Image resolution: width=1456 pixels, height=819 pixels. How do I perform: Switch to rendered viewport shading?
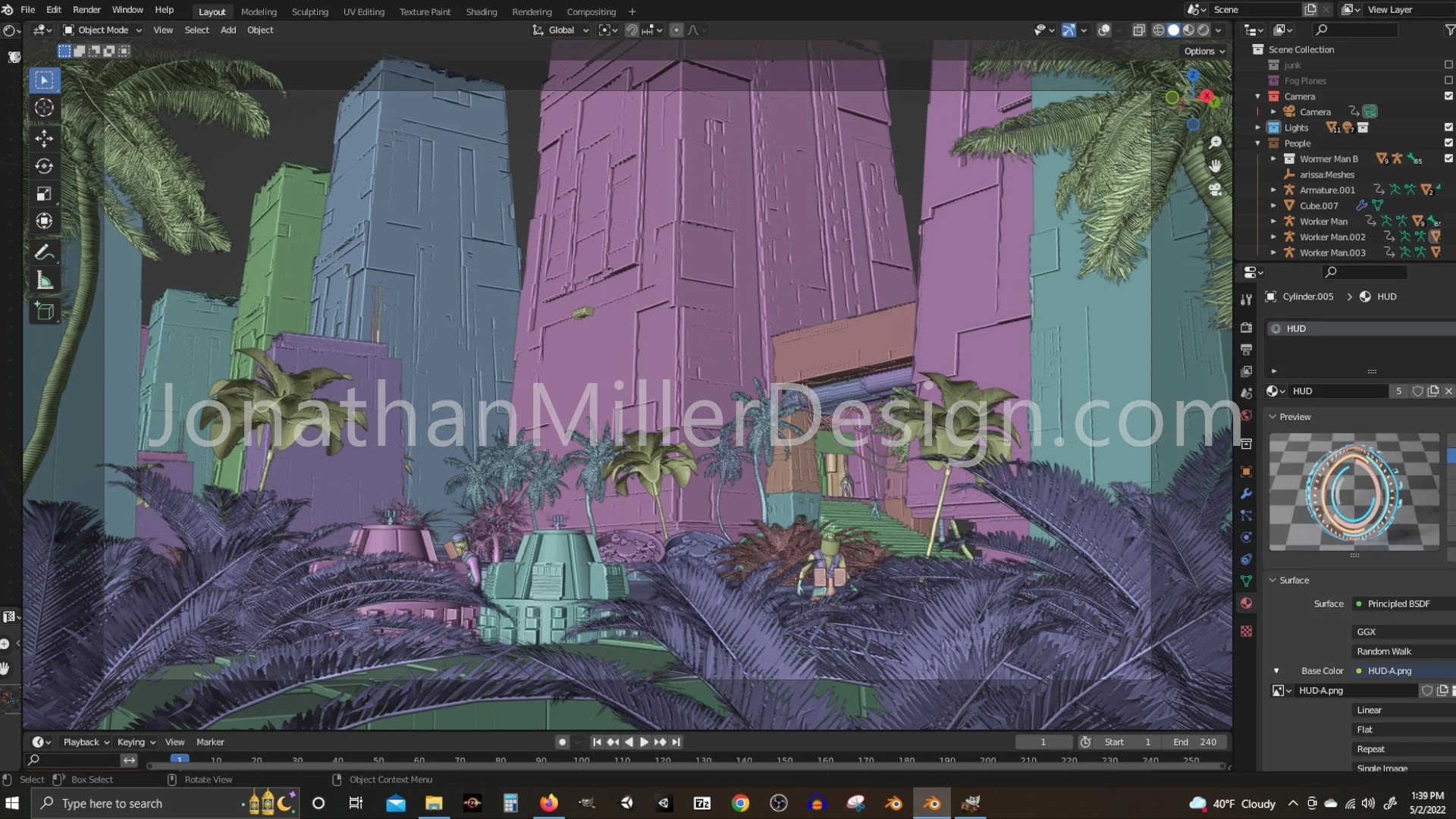click(1203, 30)
